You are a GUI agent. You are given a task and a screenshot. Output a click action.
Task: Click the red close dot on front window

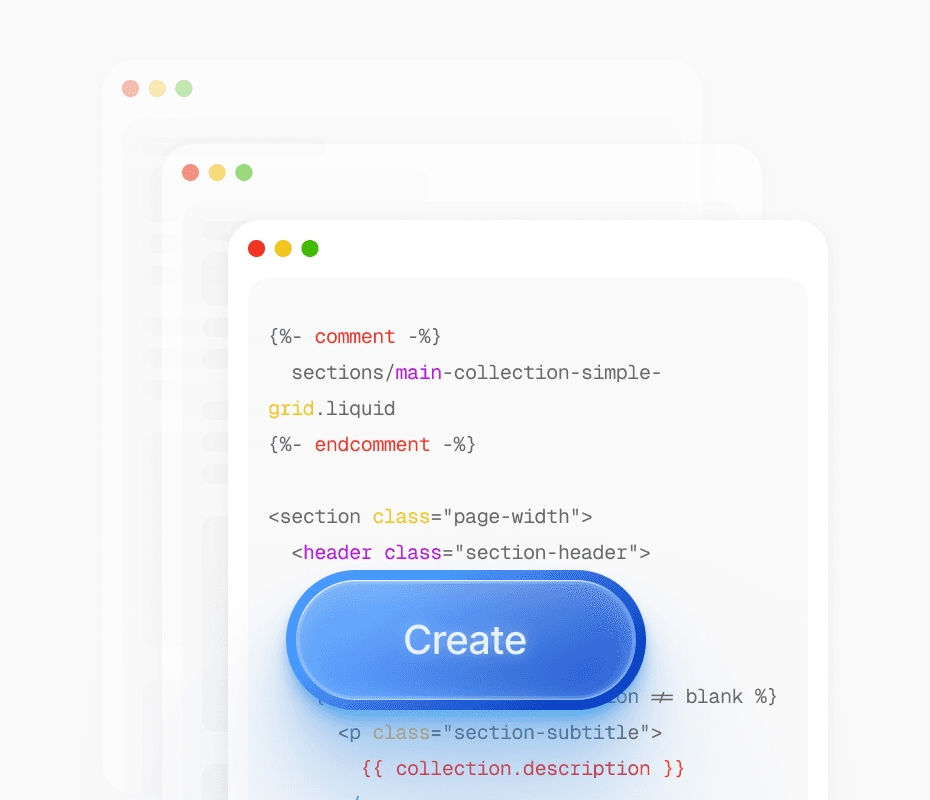[256, 248]
